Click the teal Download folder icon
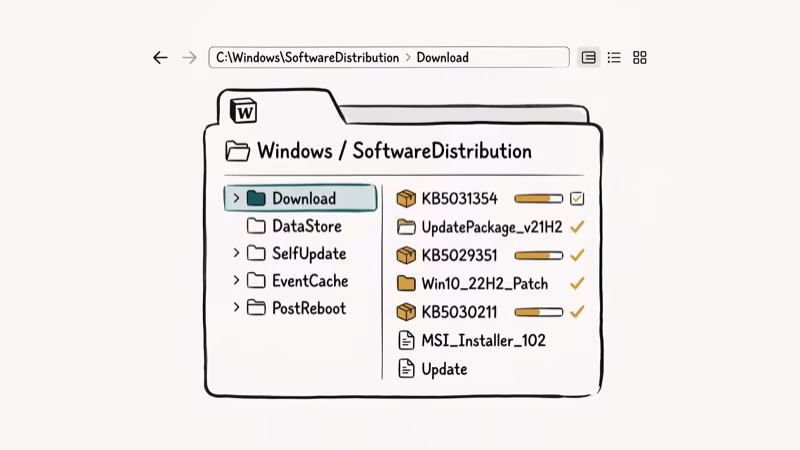 pos(256,198)
